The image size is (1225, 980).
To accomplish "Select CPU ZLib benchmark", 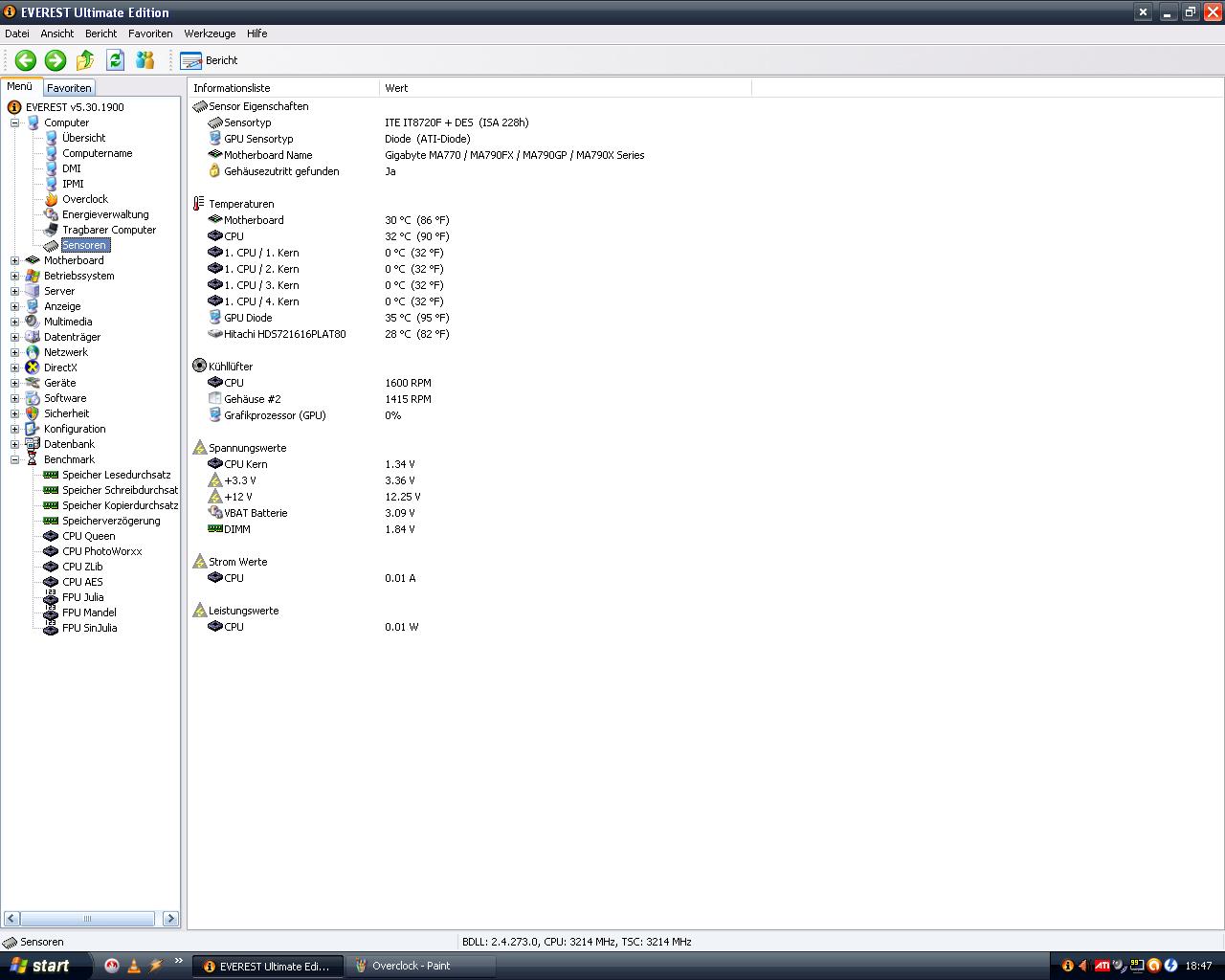I will (82, 567).
